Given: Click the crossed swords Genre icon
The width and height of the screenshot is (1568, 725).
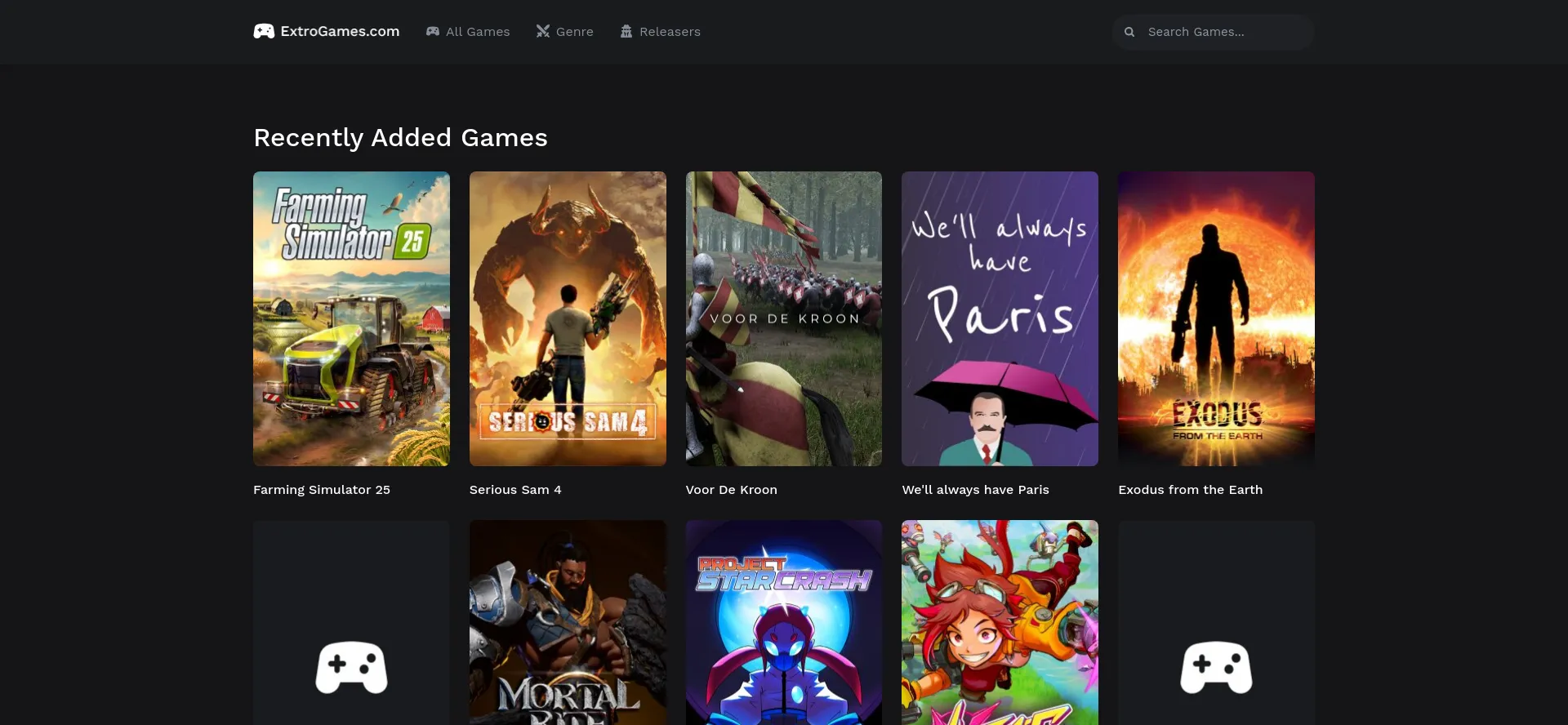Looking at the screenshot, I should pos(543,31).
